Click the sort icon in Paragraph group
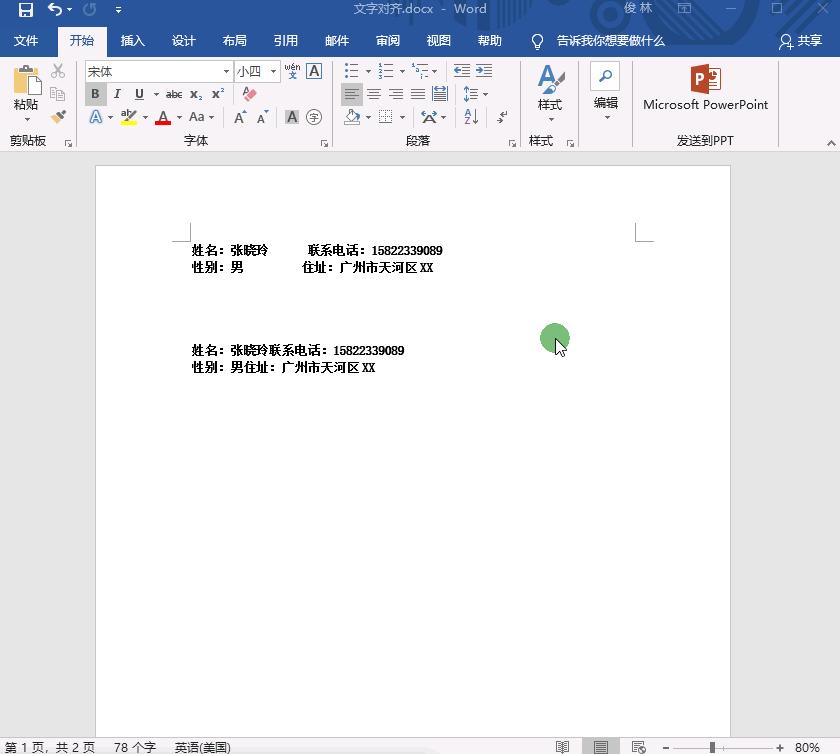The width and height of the screenshot is (840, 754). pos(471,118)
